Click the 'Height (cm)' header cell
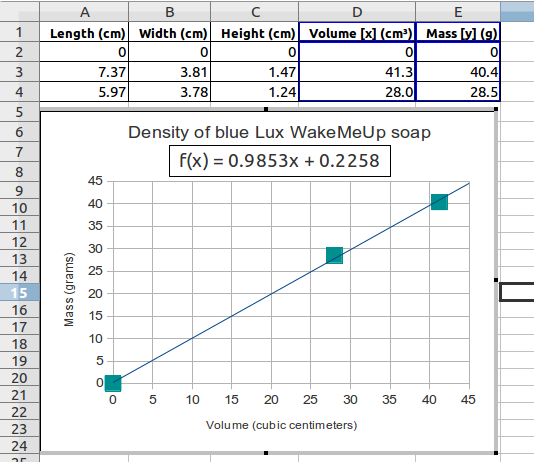The height and width of the screenshot is (462, 534). [x=255, y=32]
